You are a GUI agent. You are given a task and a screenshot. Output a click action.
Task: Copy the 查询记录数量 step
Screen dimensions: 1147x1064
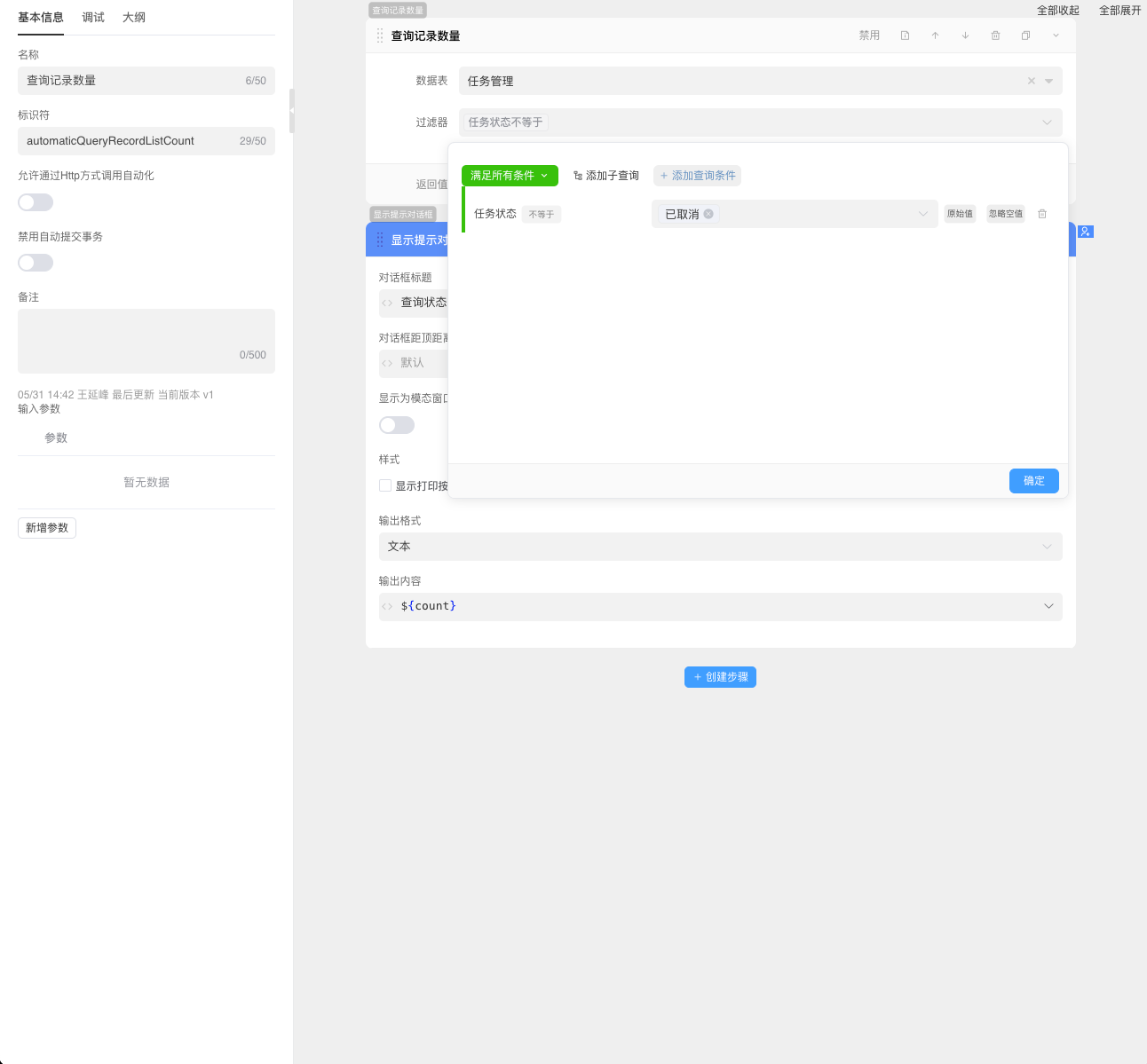(x=1025, y=35)
